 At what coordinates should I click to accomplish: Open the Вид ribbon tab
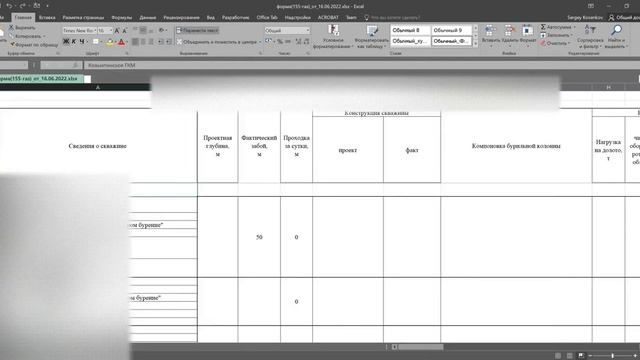tap(211, 18)
